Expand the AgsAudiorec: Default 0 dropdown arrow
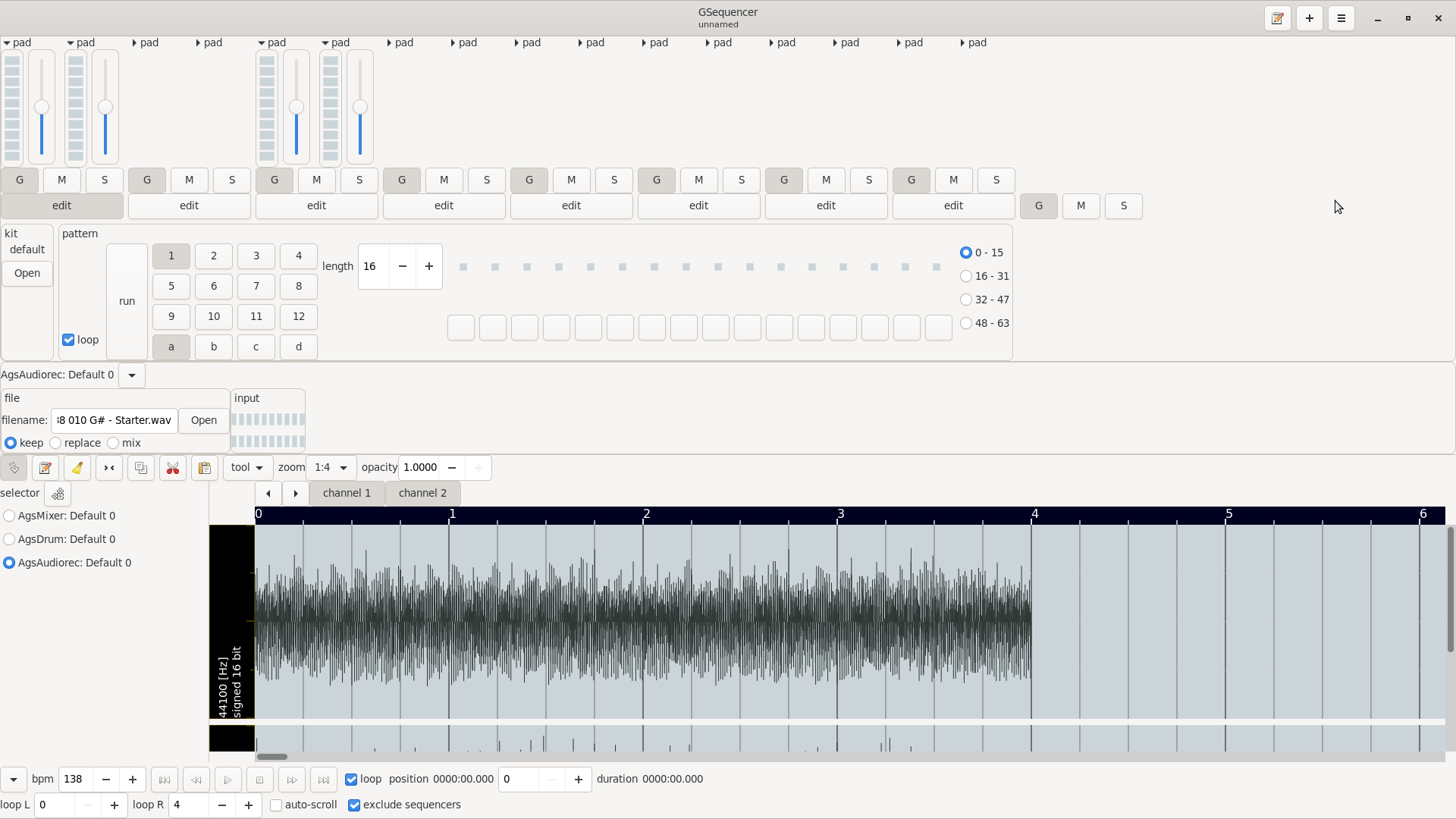Image resolution: width=1456 pixels, height=819 pixels. (132, 375)
